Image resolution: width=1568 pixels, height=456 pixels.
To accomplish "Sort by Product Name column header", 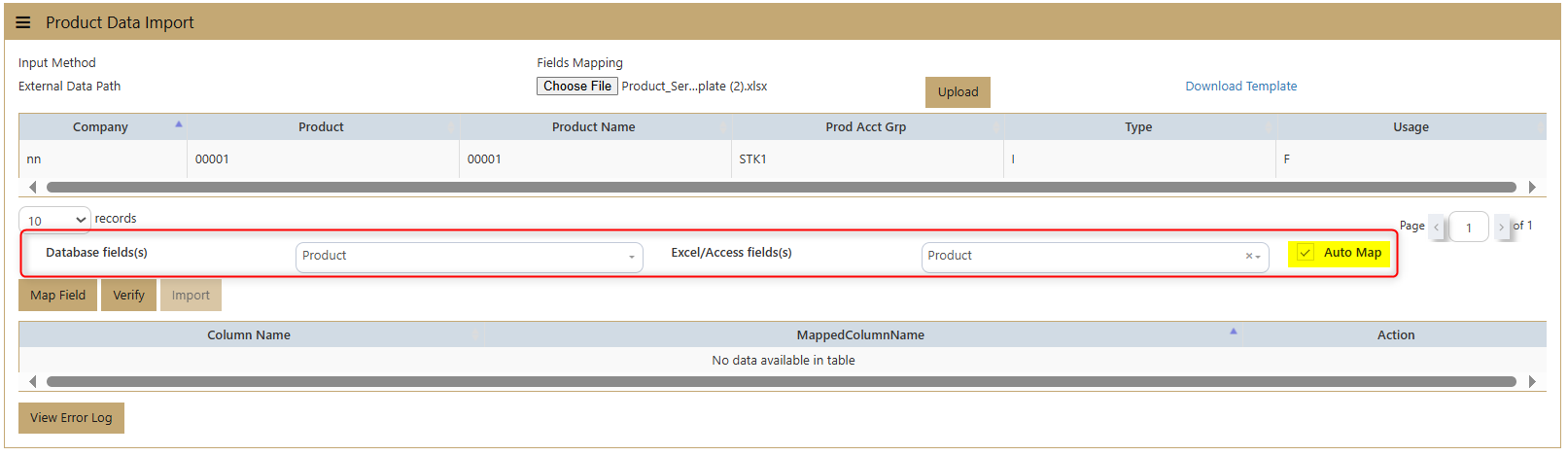I will coord(594,127).
